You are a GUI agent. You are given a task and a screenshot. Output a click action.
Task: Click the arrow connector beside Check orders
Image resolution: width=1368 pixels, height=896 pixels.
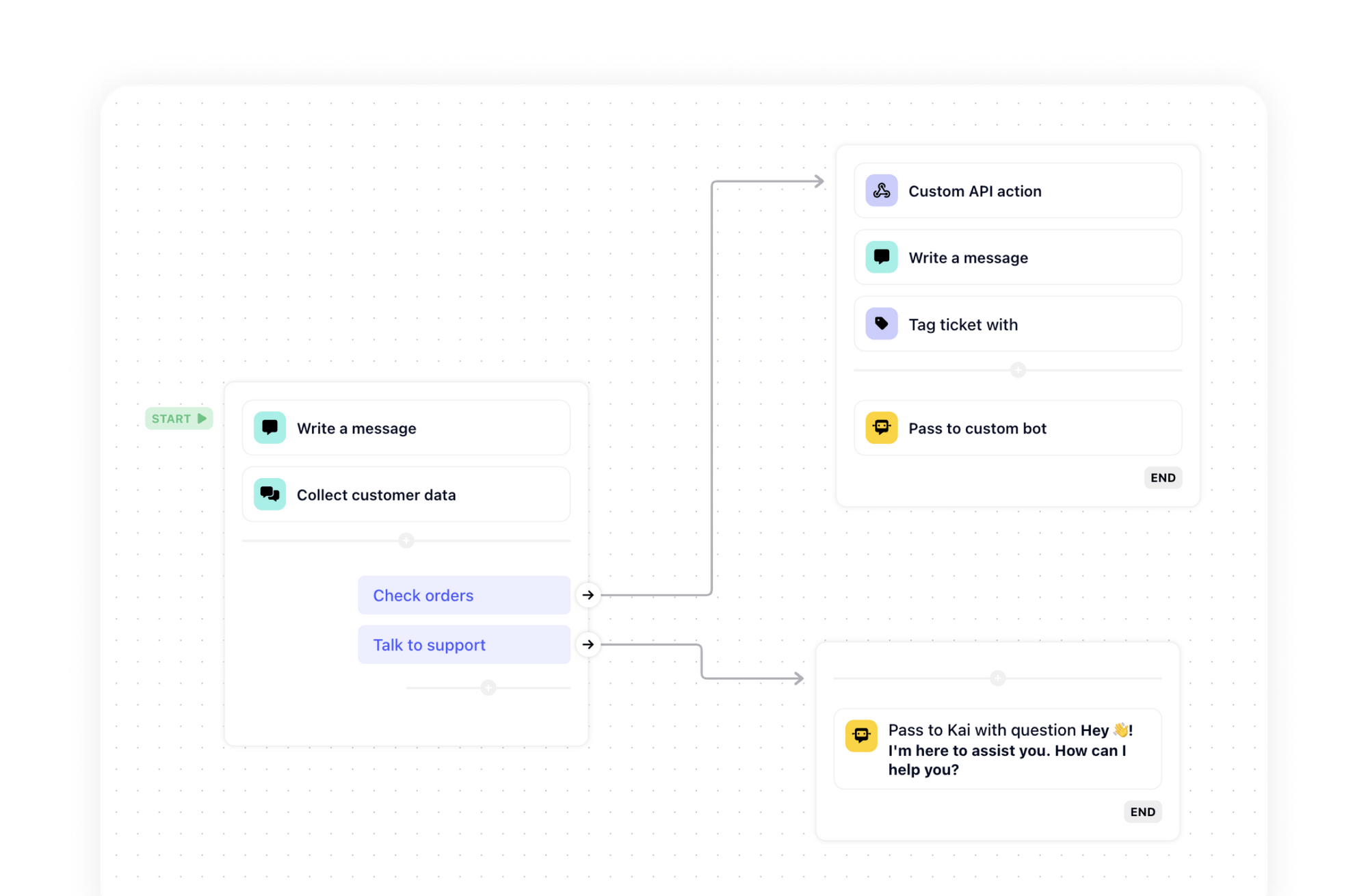pyautogui.click(x=588, y=595)
